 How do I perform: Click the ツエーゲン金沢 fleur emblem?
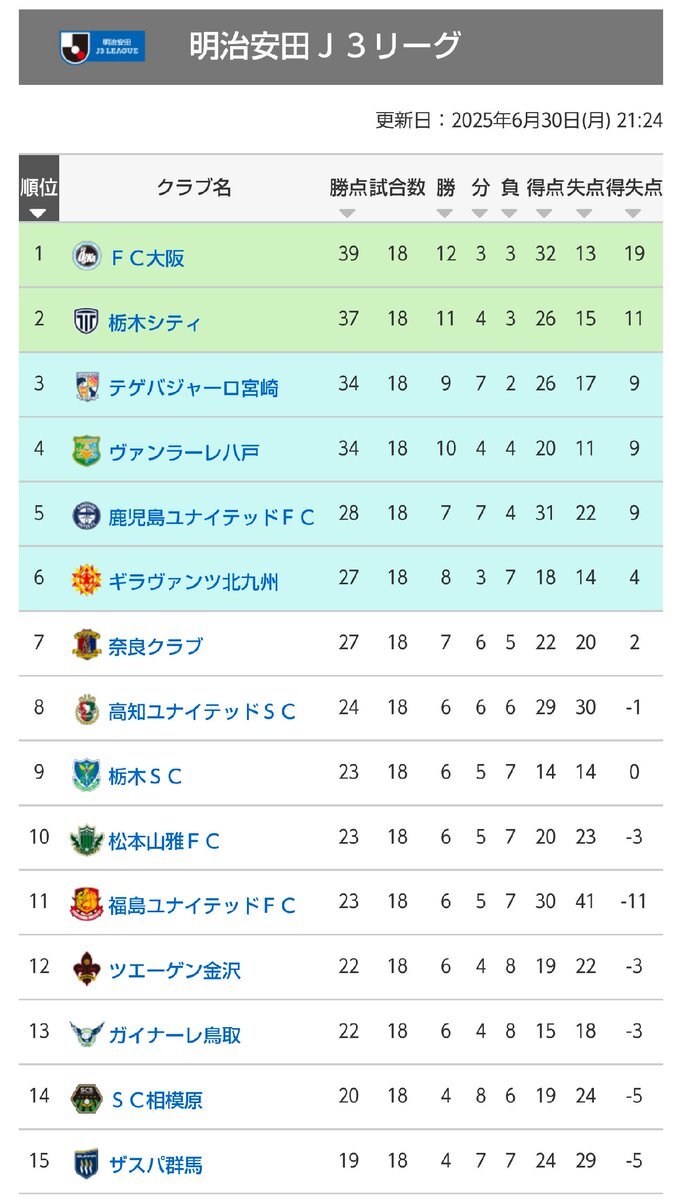[x=87, y=969]
